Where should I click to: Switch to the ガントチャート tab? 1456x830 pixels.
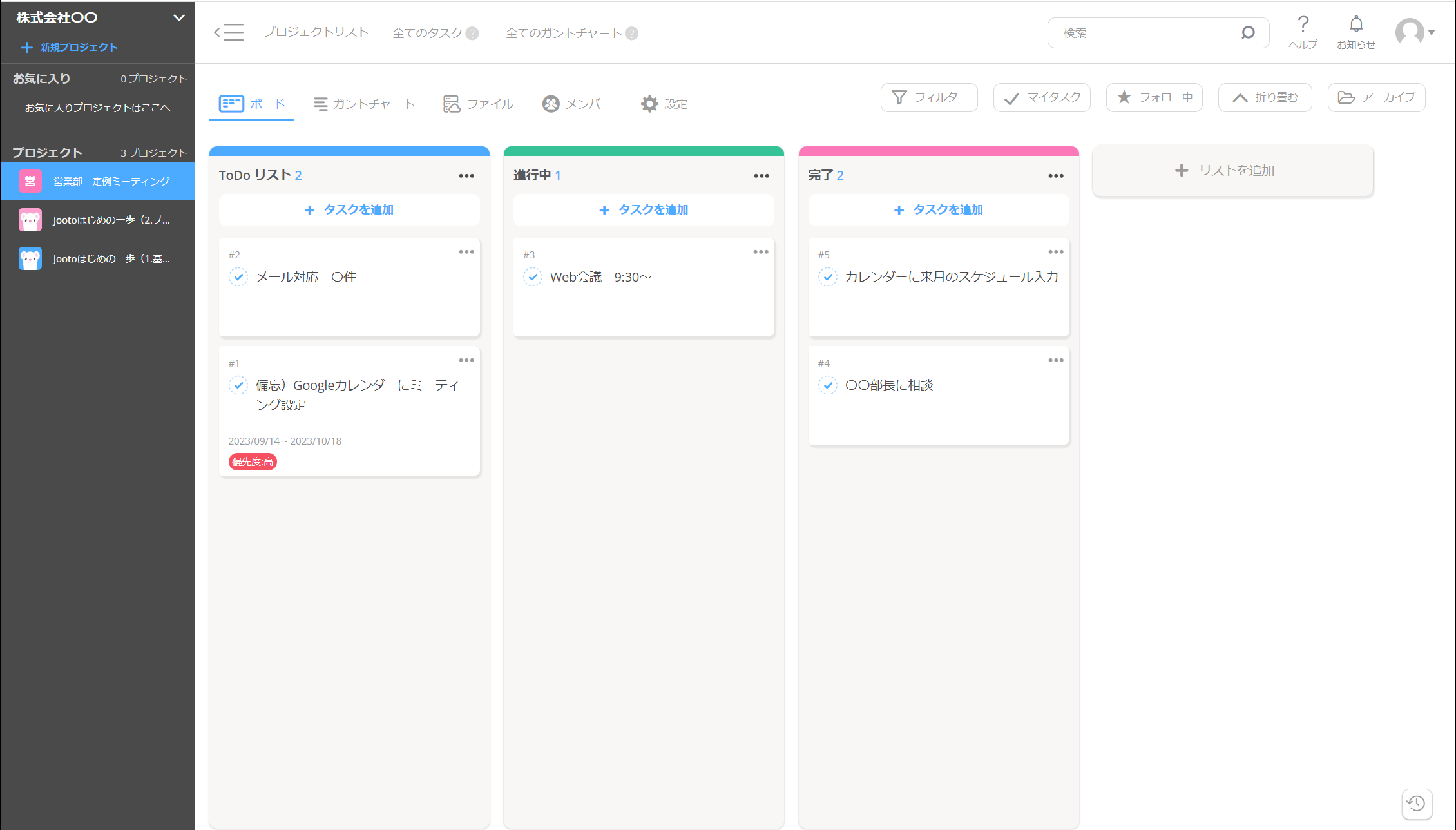click(x=364, y=103)
